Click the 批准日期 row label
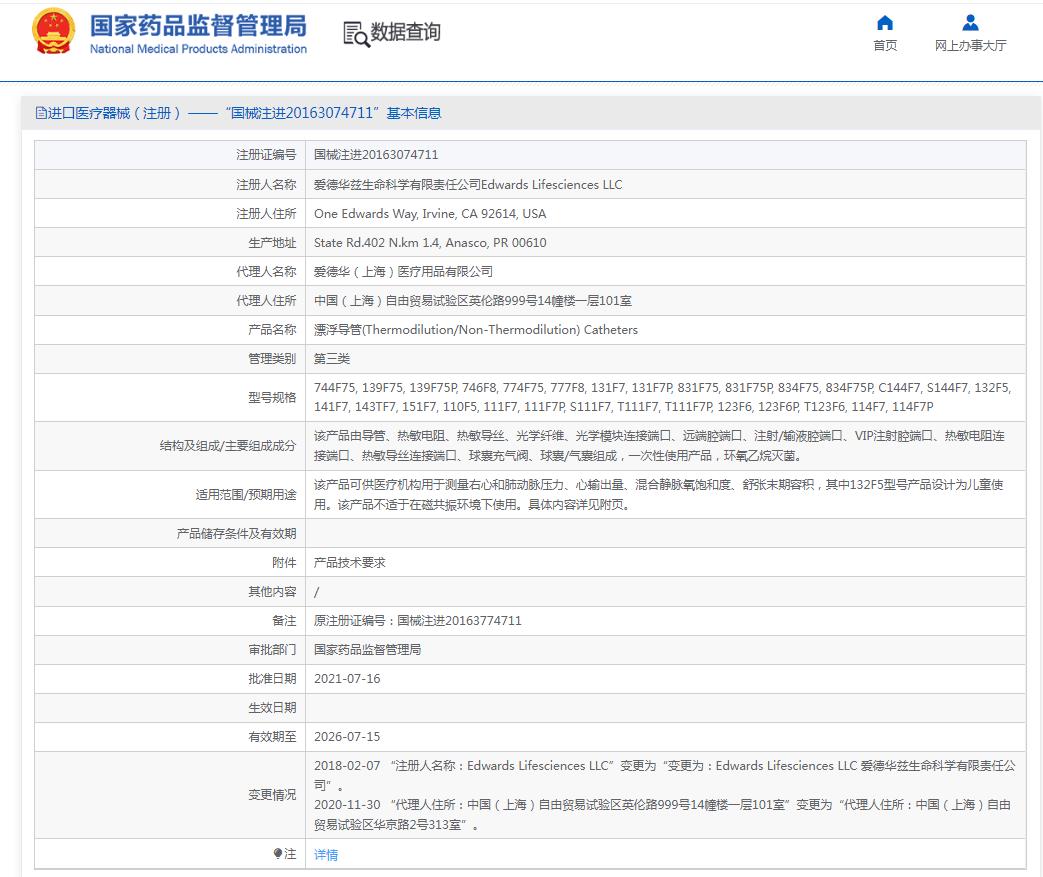The image size is (1043, 877). pos(272,679)
